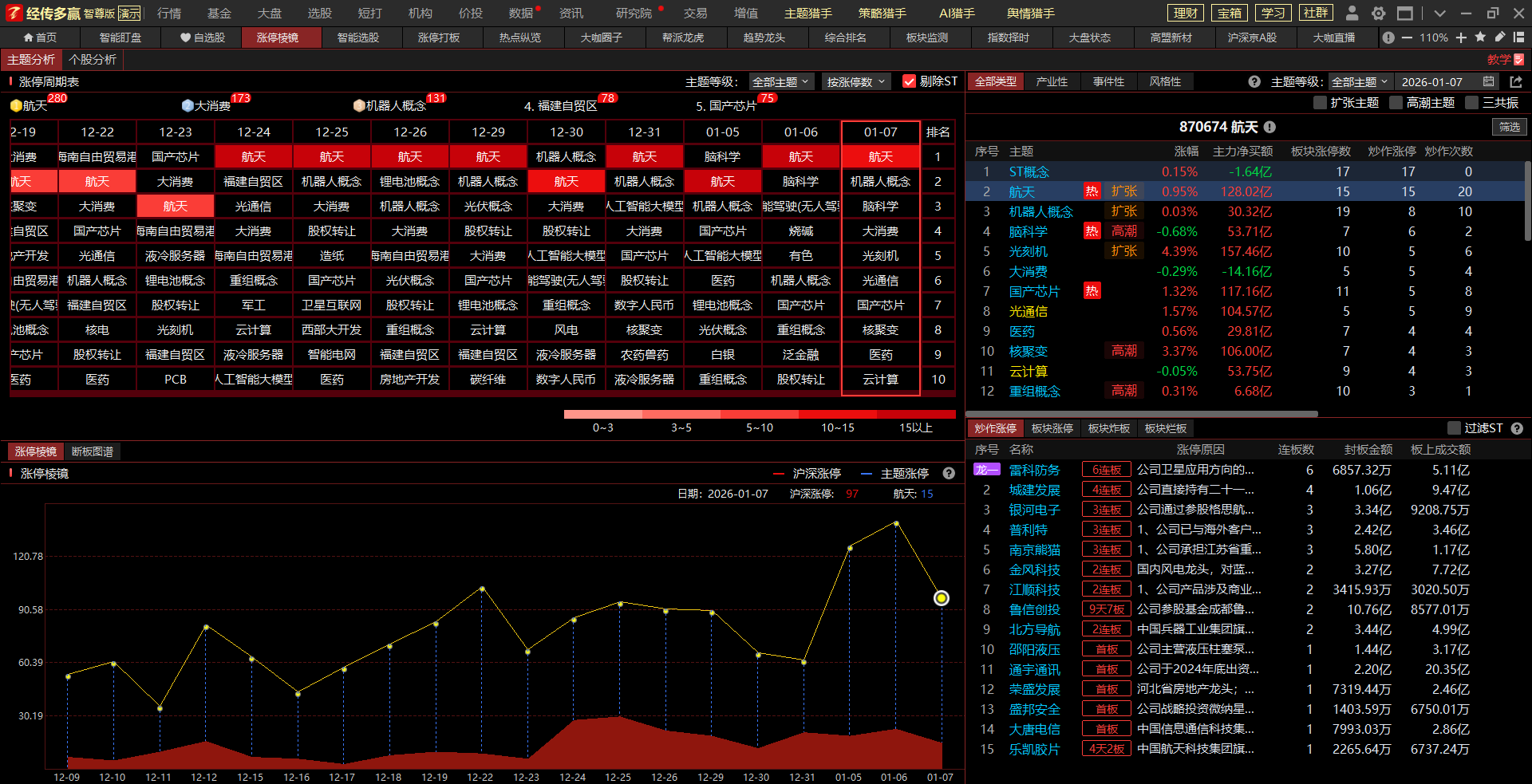Click the highlighted 01-07 chart data point
Screen dimensions: 1532x784
point(942,598)
